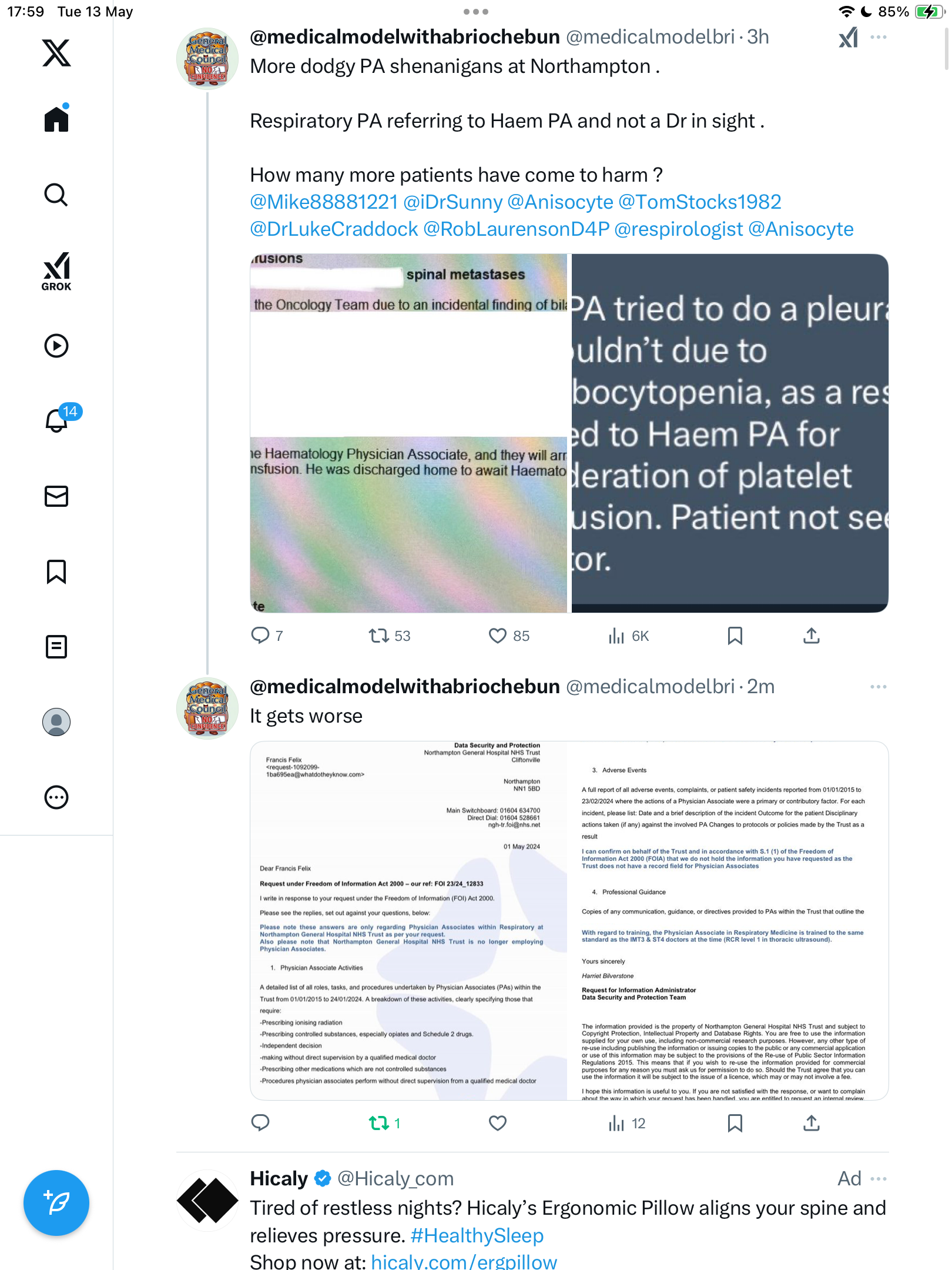Bookmark the first tweet with 6K views
952x1270 pixels.
click(x=735, y=636)
